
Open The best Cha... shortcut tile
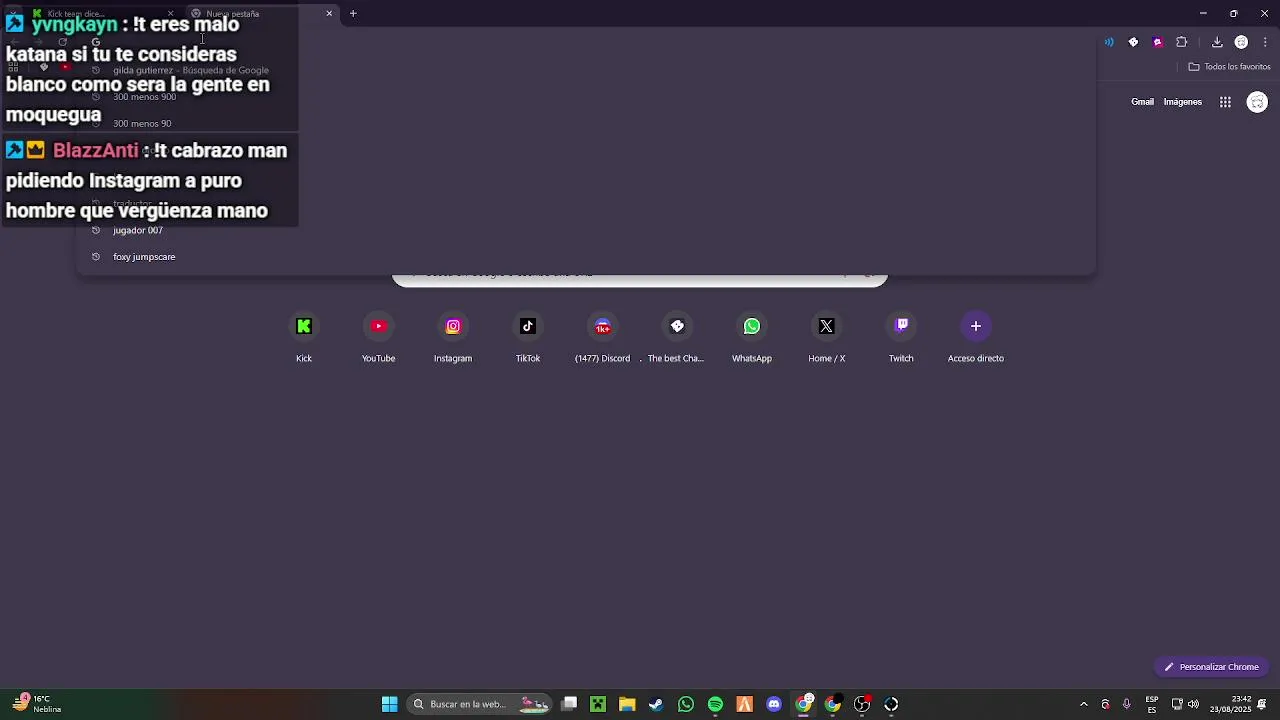pos(677,338)
